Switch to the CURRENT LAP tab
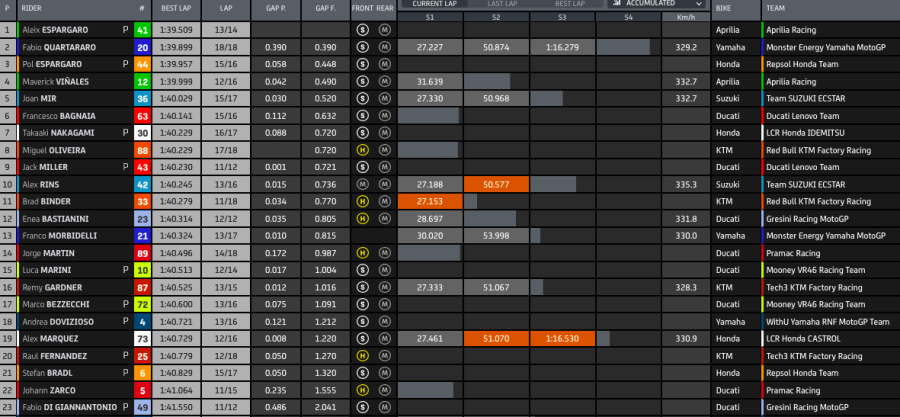Screen dimensions: 900x417 (434, 4)
